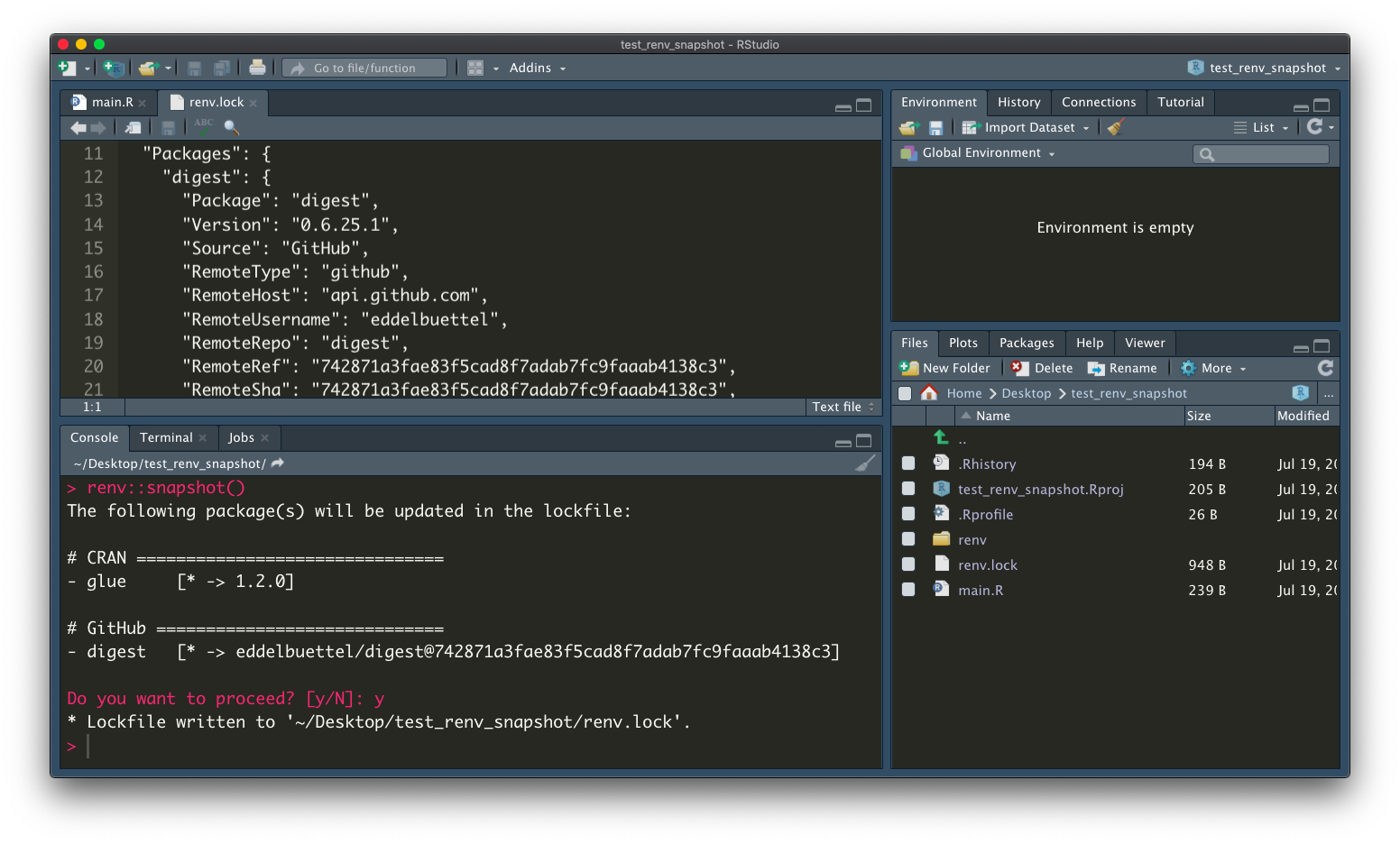The height and width of the screenshot is (844, 1400).
Task: Click the Save current document icon in main toolbar
Action: click(194, 68)
